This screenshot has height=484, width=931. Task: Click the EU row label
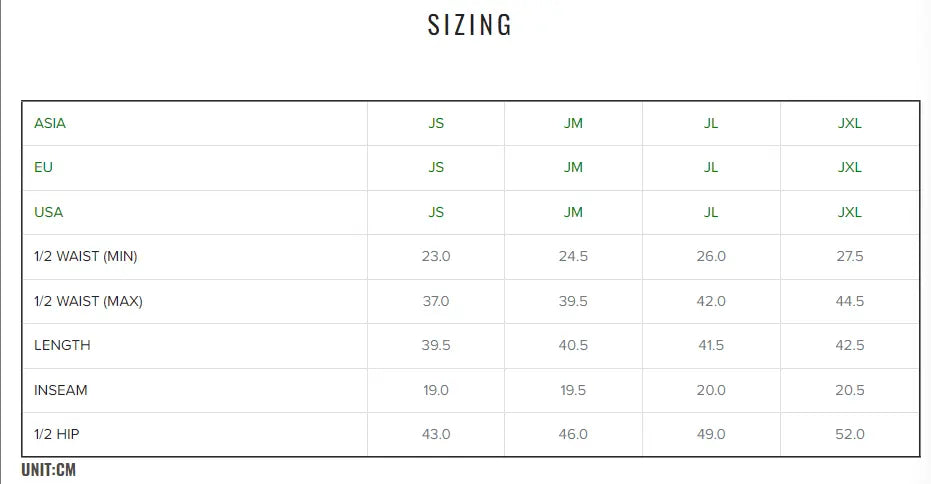[43, 168]
